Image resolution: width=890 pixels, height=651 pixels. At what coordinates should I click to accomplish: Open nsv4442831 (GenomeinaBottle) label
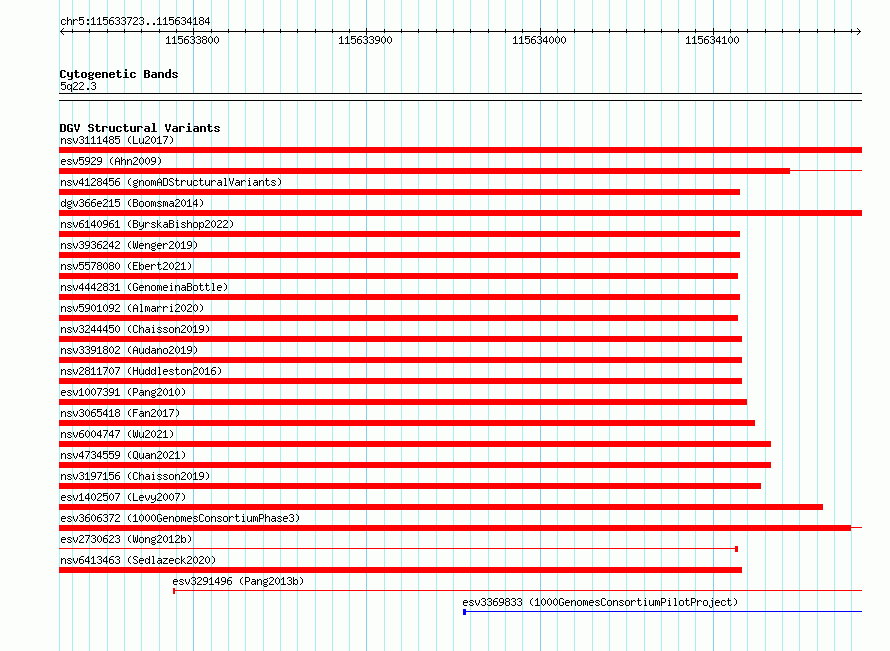(144, 287)
